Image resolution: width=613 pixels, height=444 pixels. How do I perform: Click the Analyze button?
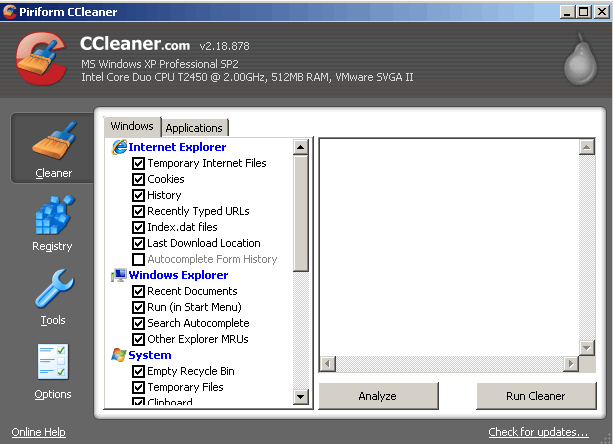pyautogui.click(x=378, y=396)
